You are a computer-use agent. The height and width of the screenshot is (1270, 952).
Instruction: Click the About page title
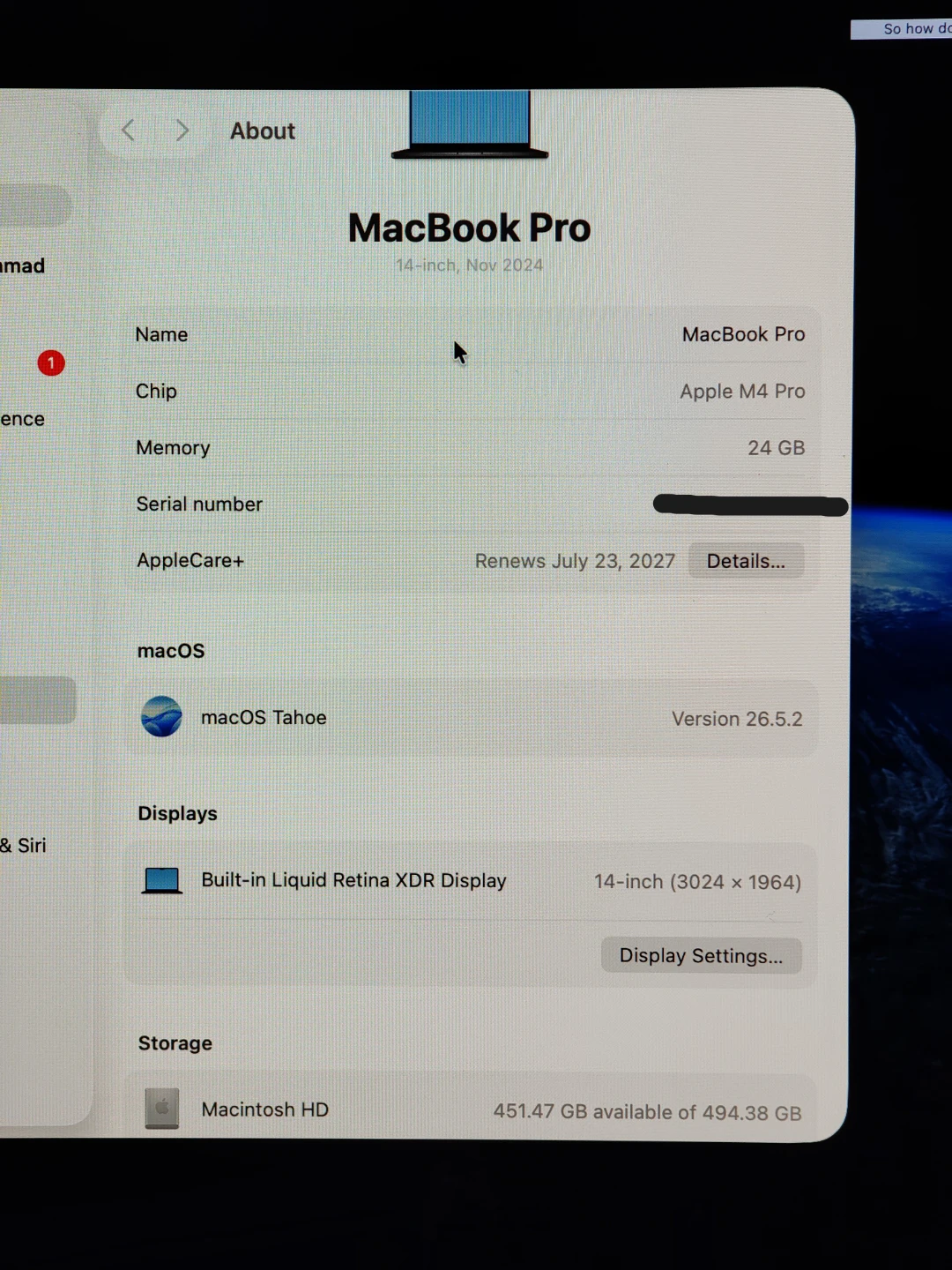(x=263, y=131)
